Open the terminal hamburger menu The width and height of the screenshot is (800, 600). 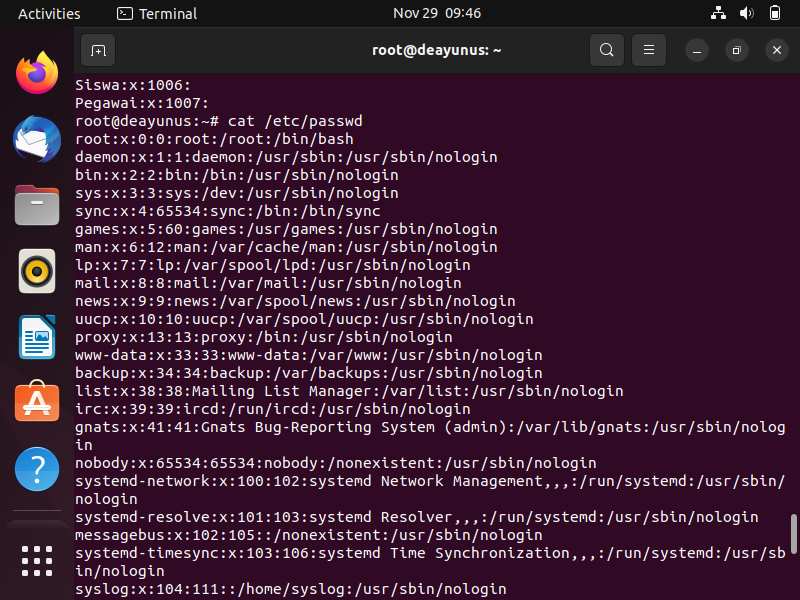tap(648, 50)
